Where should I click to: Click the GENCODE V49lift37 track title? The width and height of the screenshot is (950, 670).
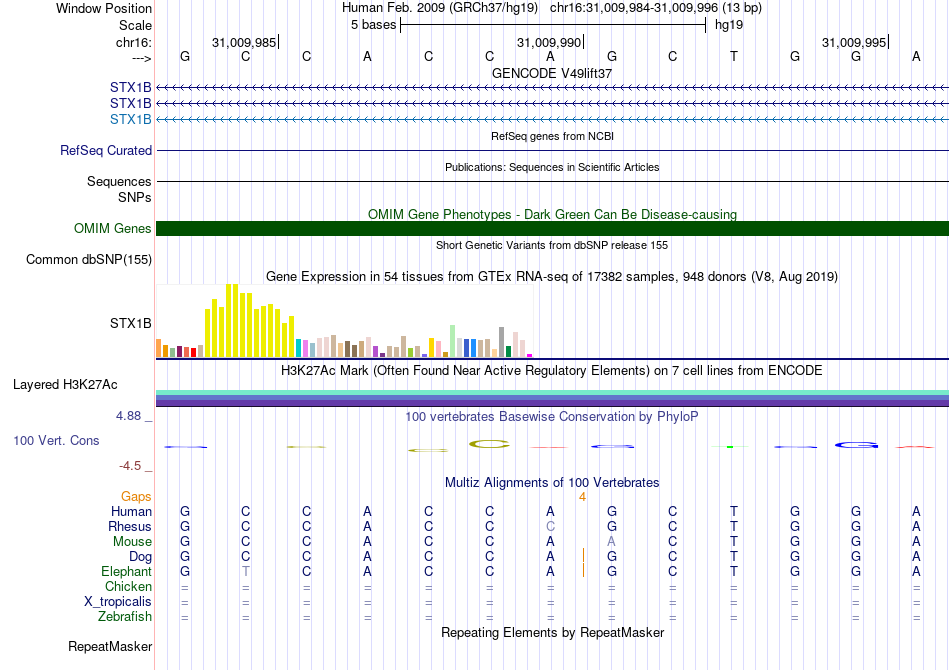coord(552,73)
